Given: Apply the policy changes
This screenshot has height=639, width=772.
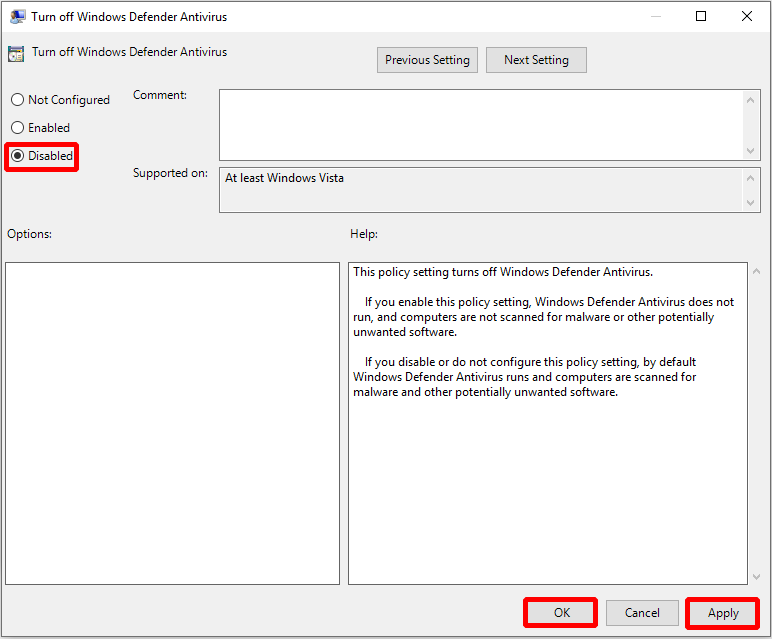Looking at the screenshot, I should (x=723, y=613).
